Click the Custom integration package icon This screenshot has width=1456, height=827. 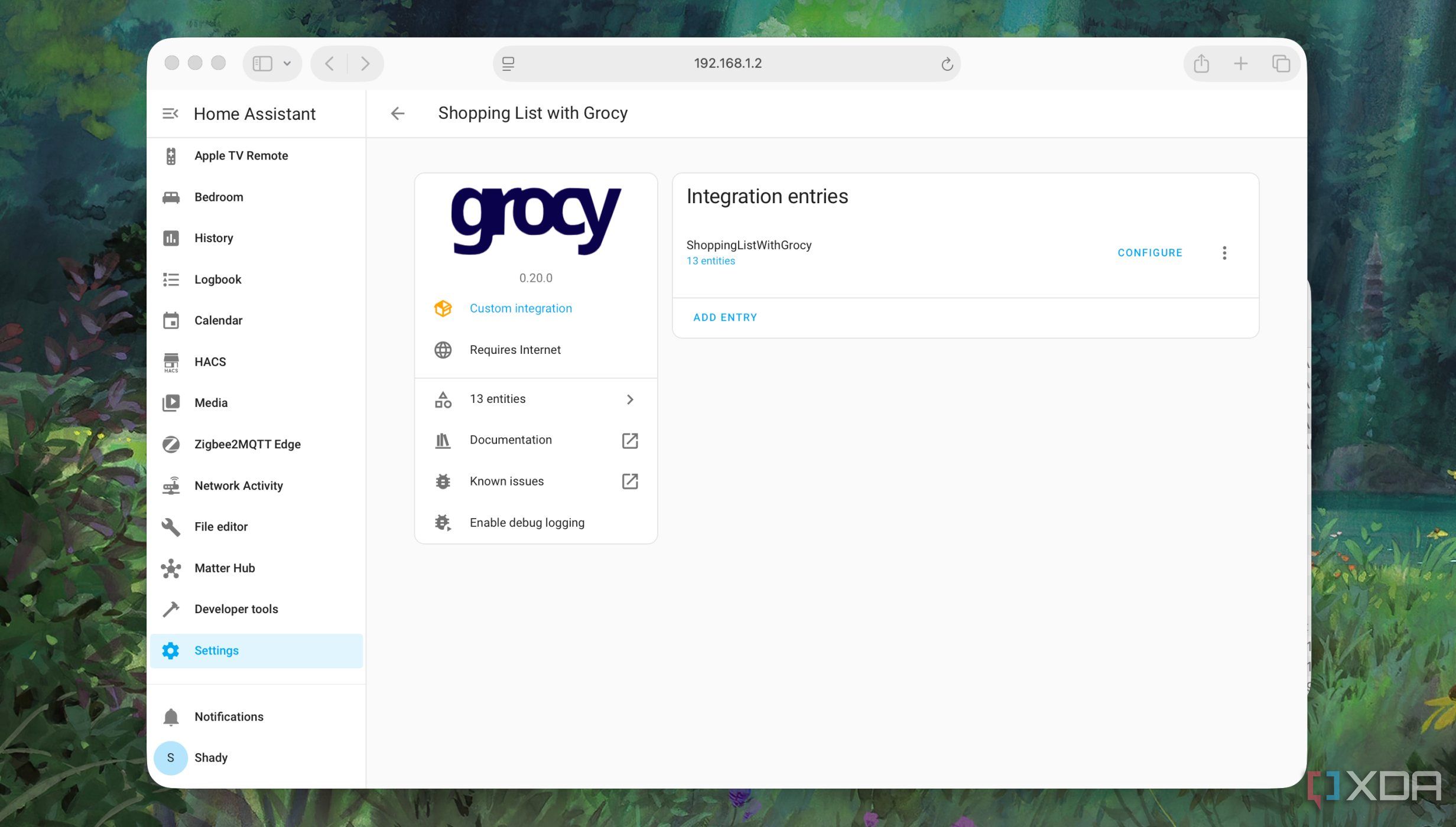443,308
